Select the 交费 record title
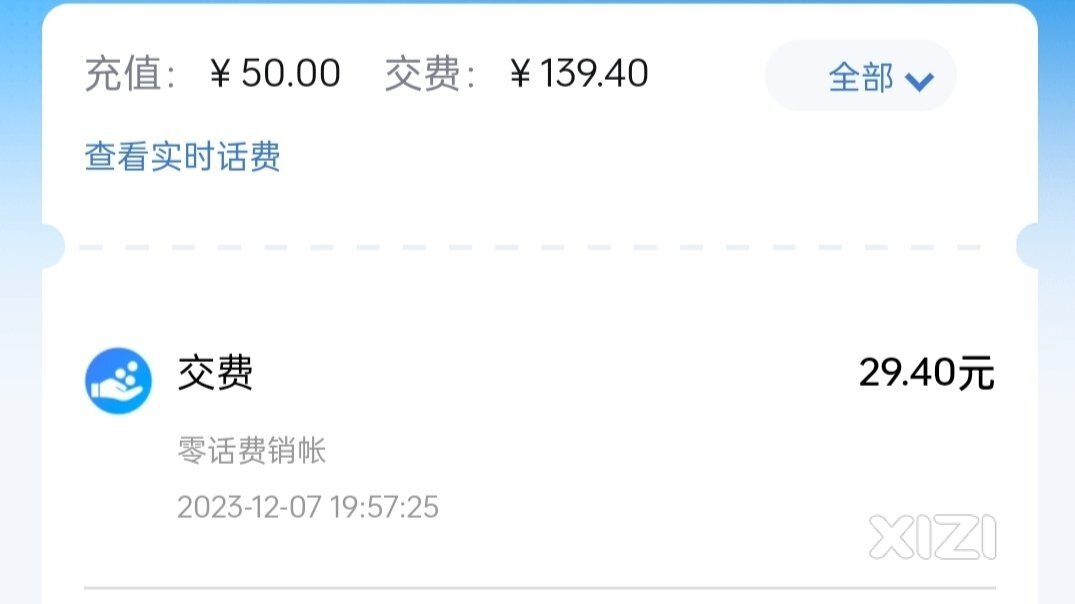 coord(215,374)
